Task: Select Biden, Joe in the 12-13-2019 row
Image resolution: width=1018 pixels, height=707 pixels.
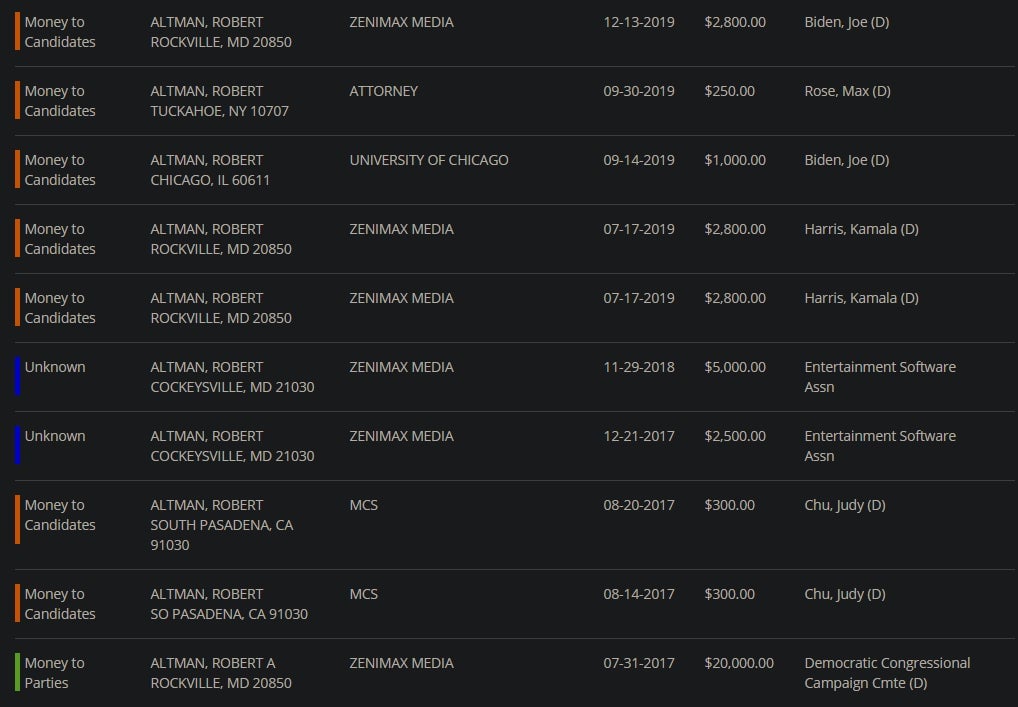Action: (846, 22)
